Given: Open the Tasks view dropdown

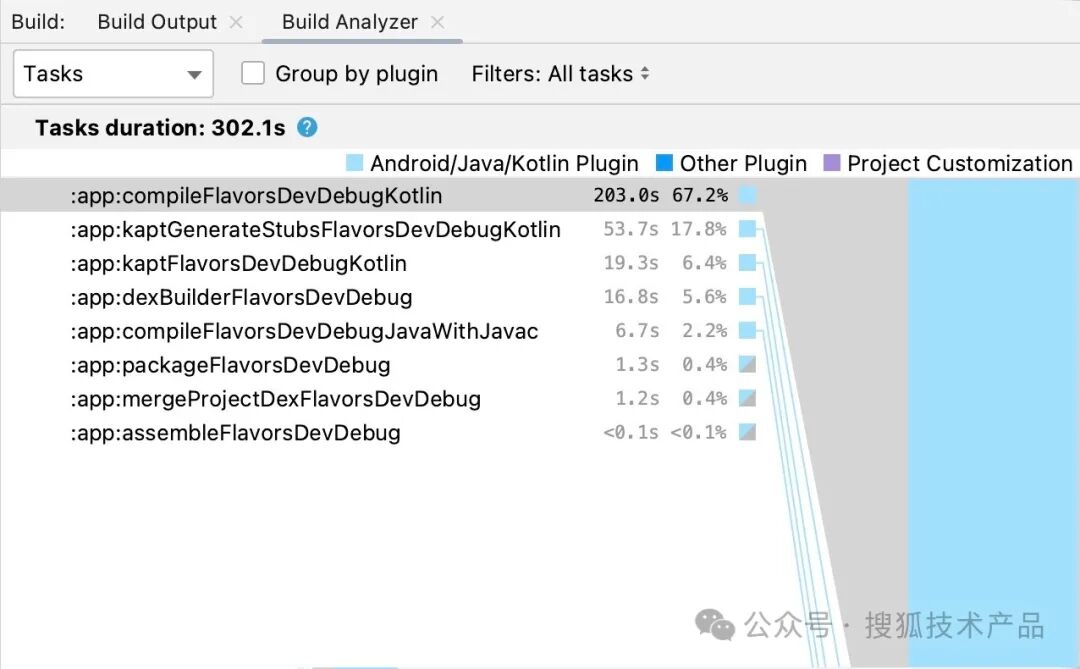Looking at the screenshot, I should 113,74.
